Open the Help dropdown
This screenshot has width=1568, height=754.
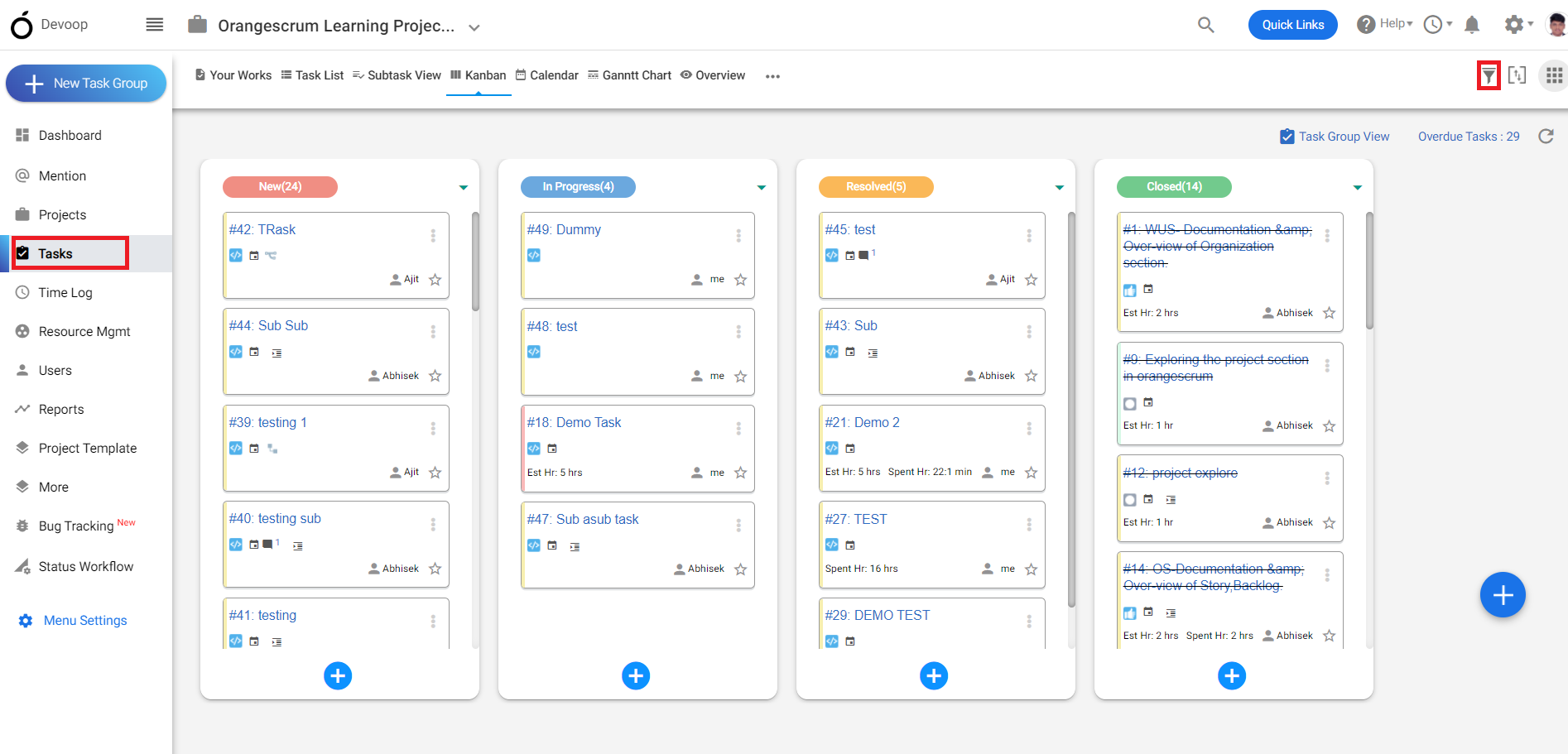pos(1385,24)
